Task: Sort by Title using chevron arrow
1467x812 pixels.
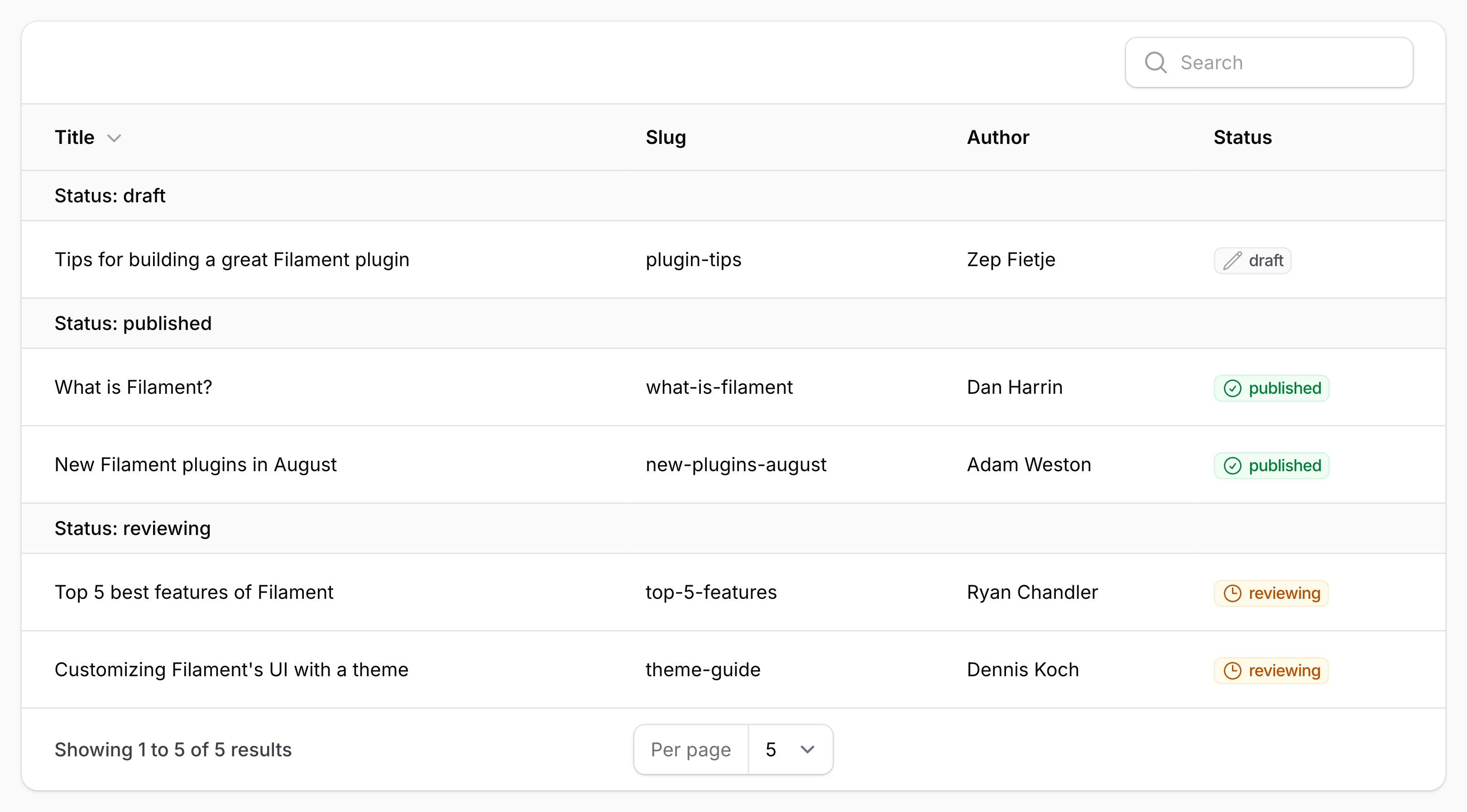Action: (115, 139)
